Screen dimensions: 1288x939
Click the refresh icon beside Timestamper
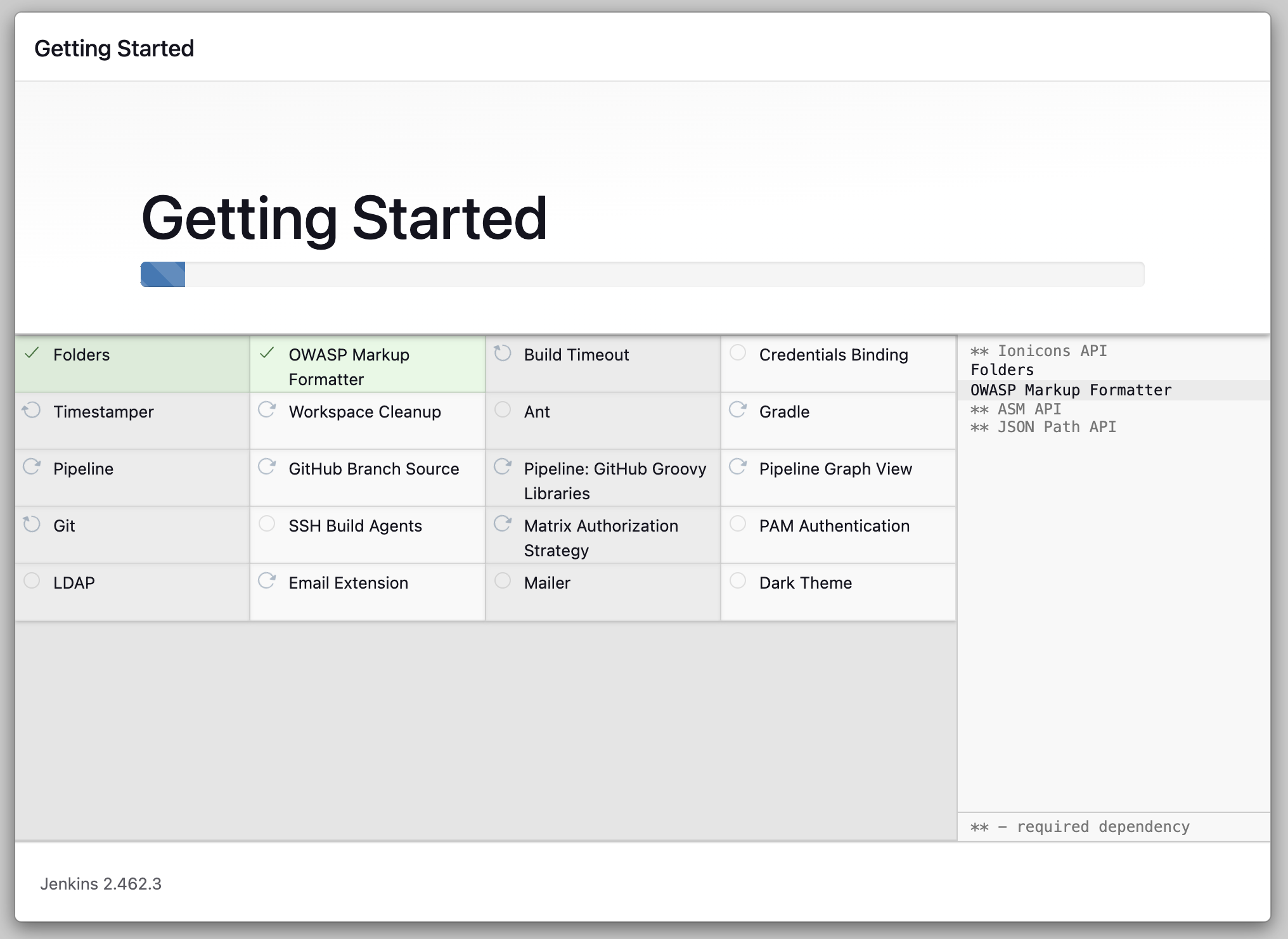(32, 411)
